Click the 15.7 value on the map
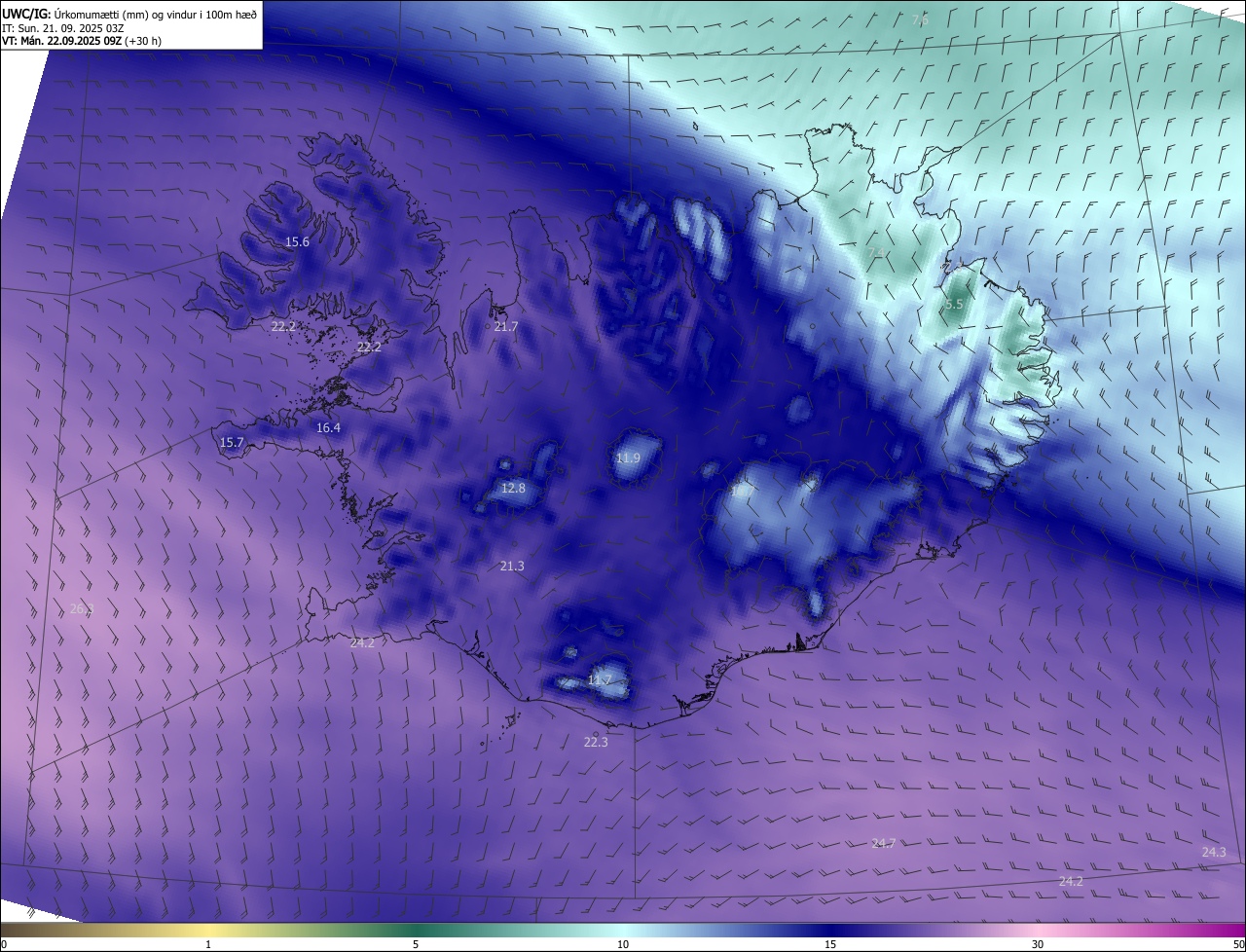Image resolution: width=1246 pixels, height=952 pixels. click(232, 442)
